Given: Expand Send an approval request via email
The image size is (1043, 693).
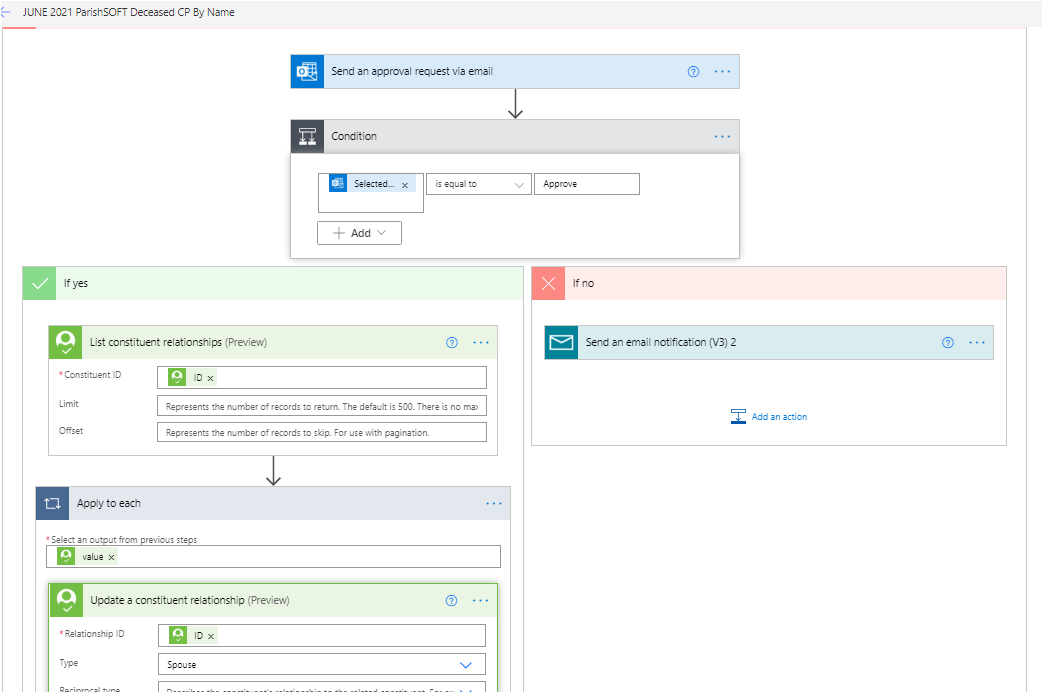Looking at the screenshot, I should tap(515, 71).
